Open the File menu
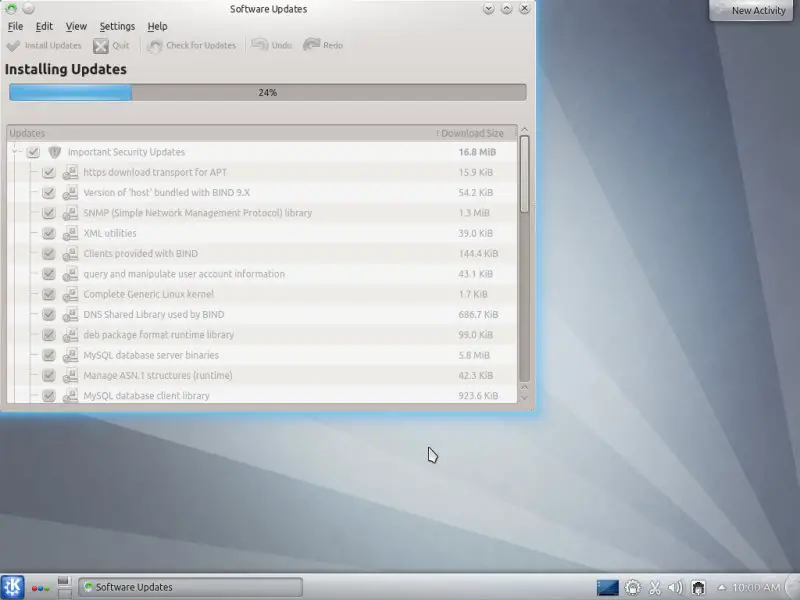This screenshot has height=600, width=800. tap(15, 27)
